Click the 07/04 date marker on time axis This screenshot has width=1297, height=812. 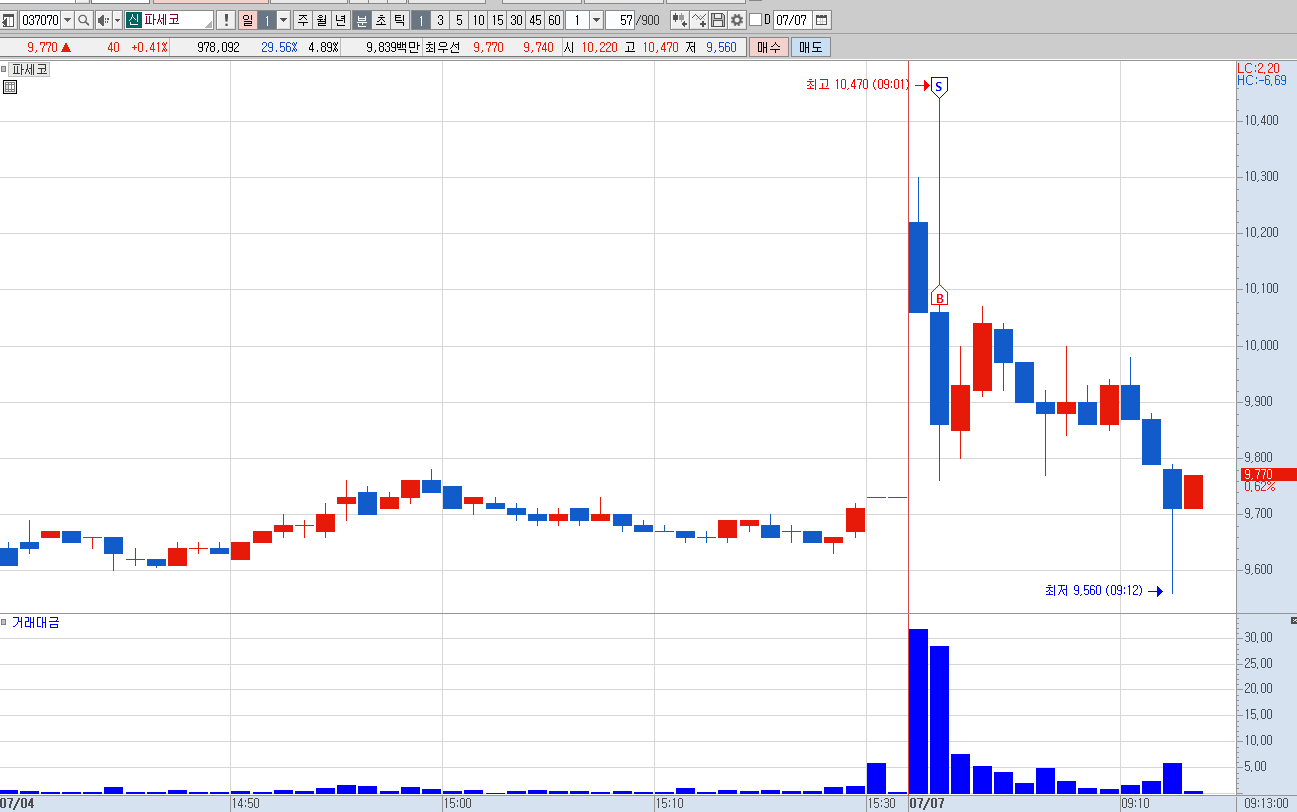(17, 803)
